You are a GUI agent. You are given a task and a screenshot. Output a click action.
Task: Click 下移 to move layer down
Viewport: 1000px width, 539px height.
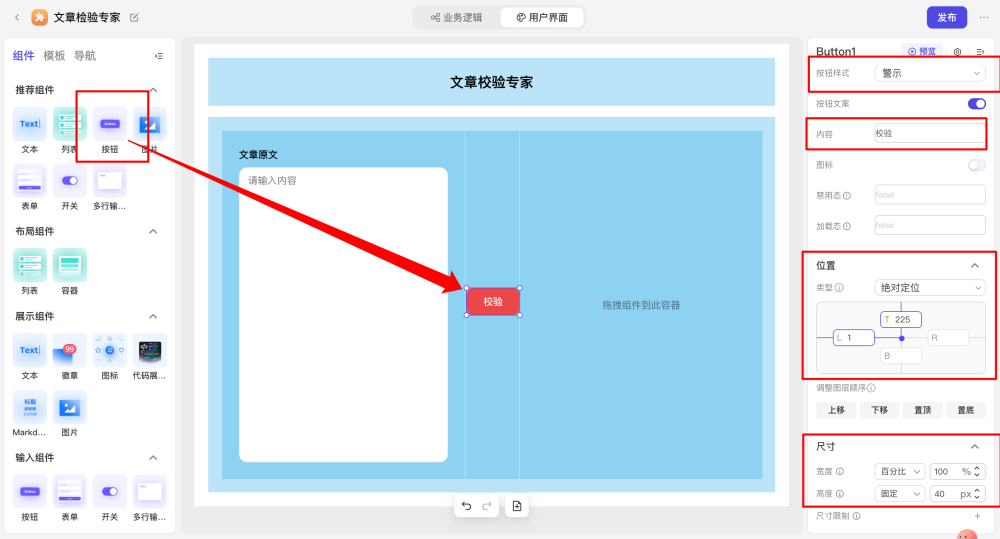tap(879, 410)
